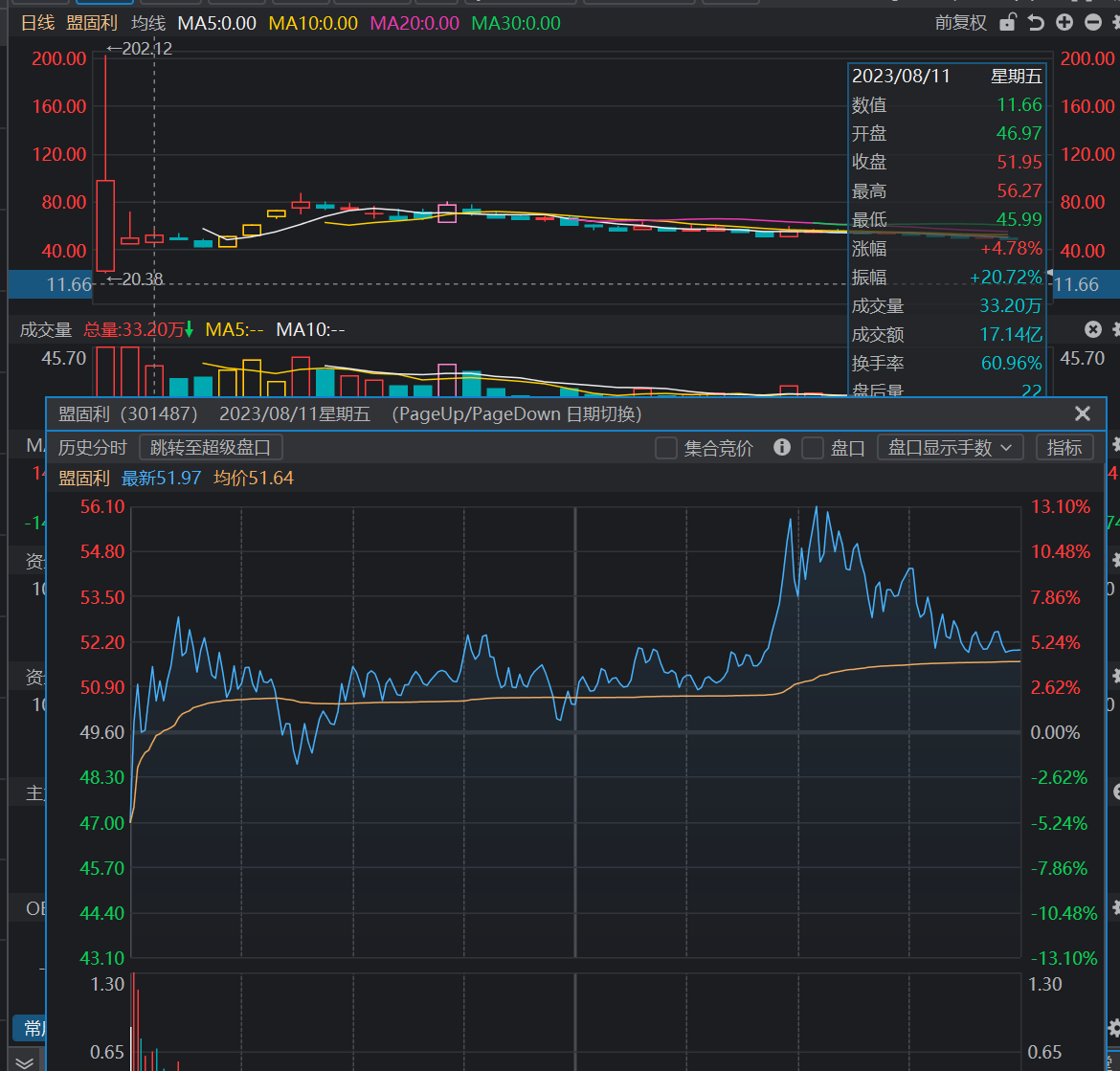The image size is (1120, 1071).
Task: Click the 跳转至超级盘口 button
Action: 211,448
